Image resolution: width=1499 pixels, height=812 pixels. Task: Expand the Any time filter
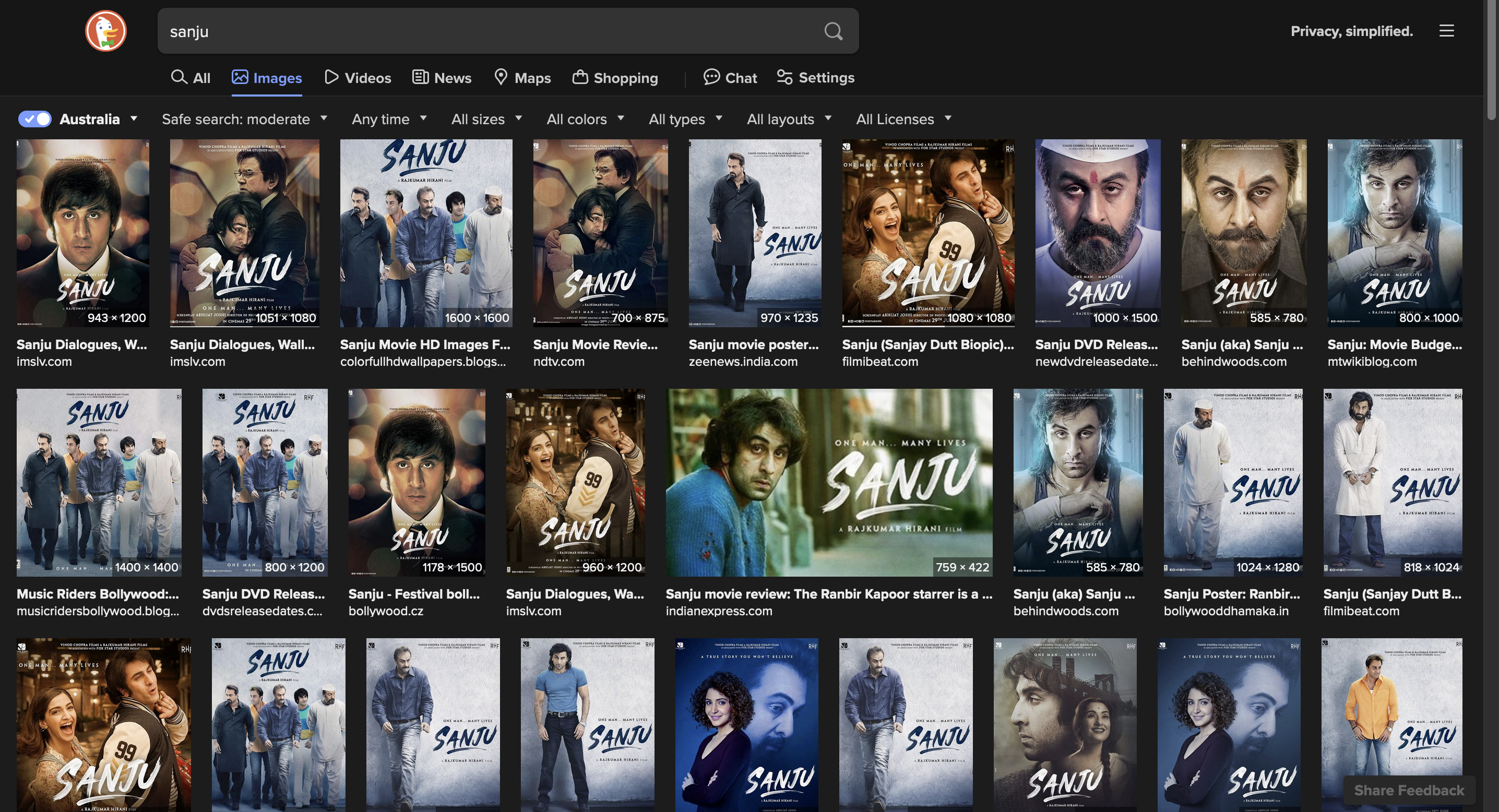[389, 118]
